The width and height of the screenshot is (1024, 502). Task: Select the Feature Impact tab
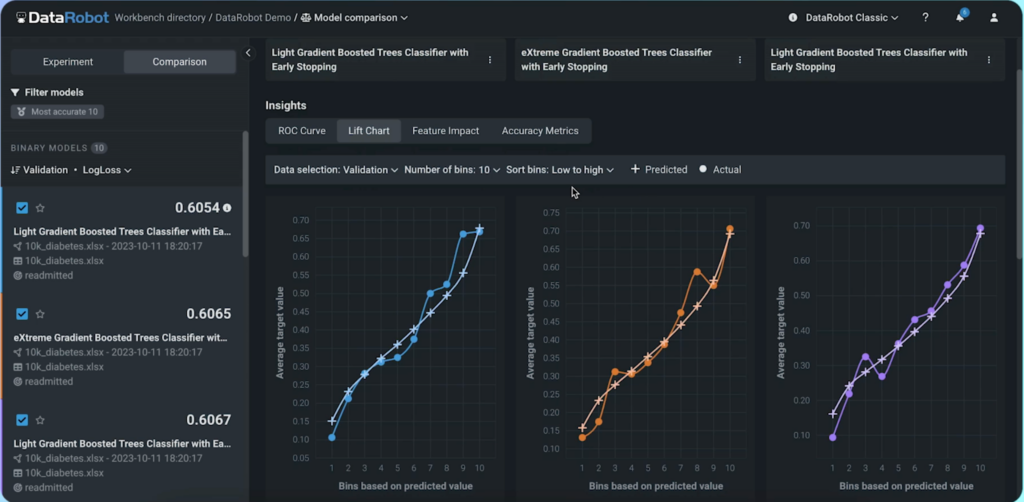point(445,131)
